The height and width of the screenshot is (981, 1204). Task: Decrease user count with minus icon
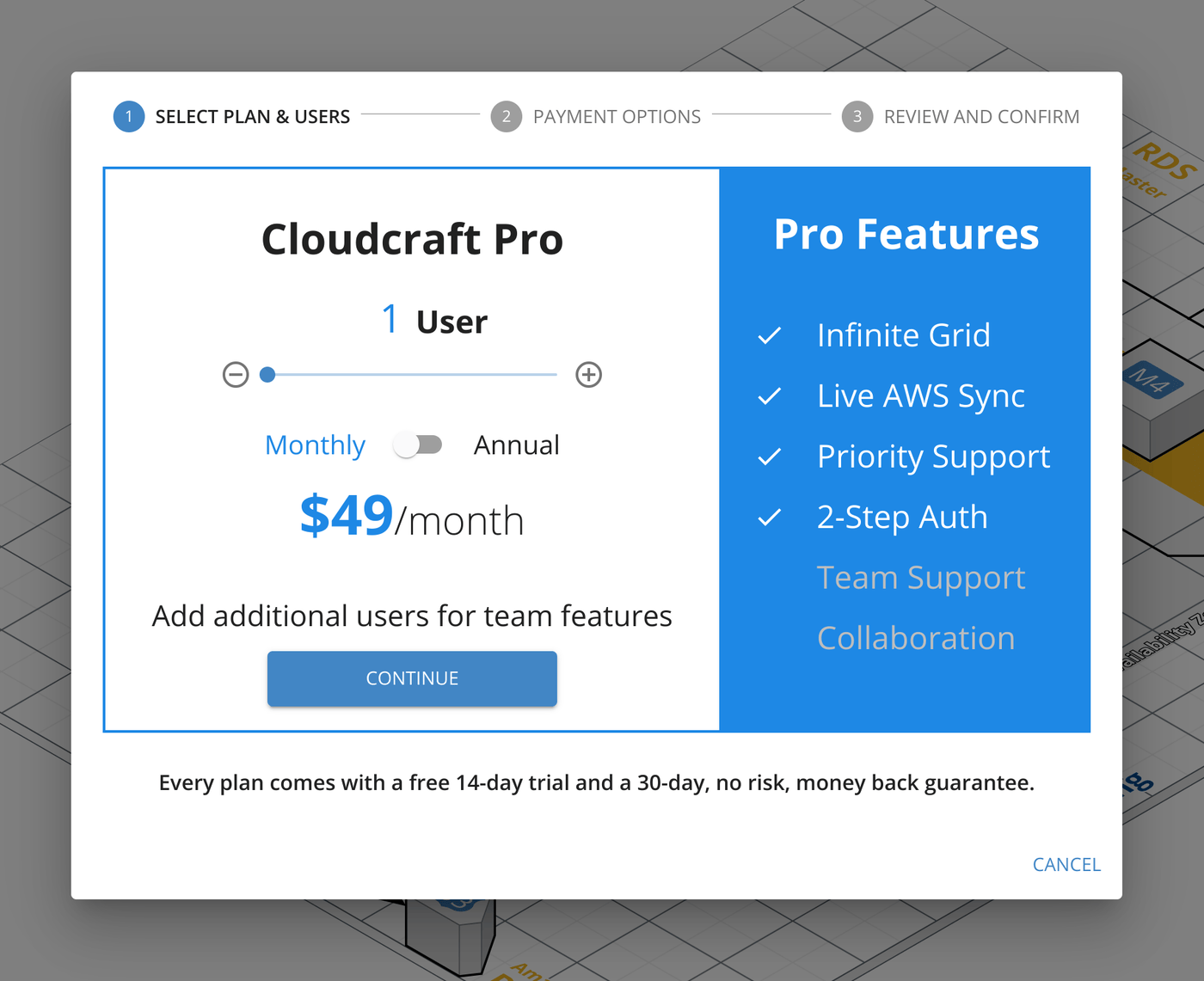click(236, 375)
